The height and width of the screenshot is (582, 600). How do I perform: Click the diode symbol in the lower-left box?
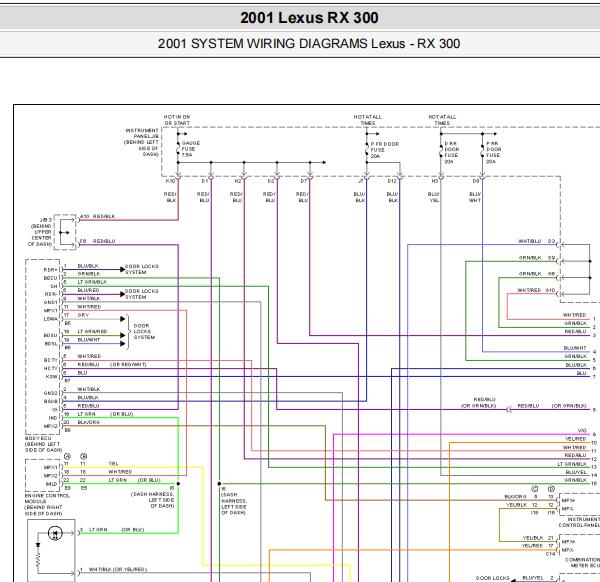click(55, 533)
